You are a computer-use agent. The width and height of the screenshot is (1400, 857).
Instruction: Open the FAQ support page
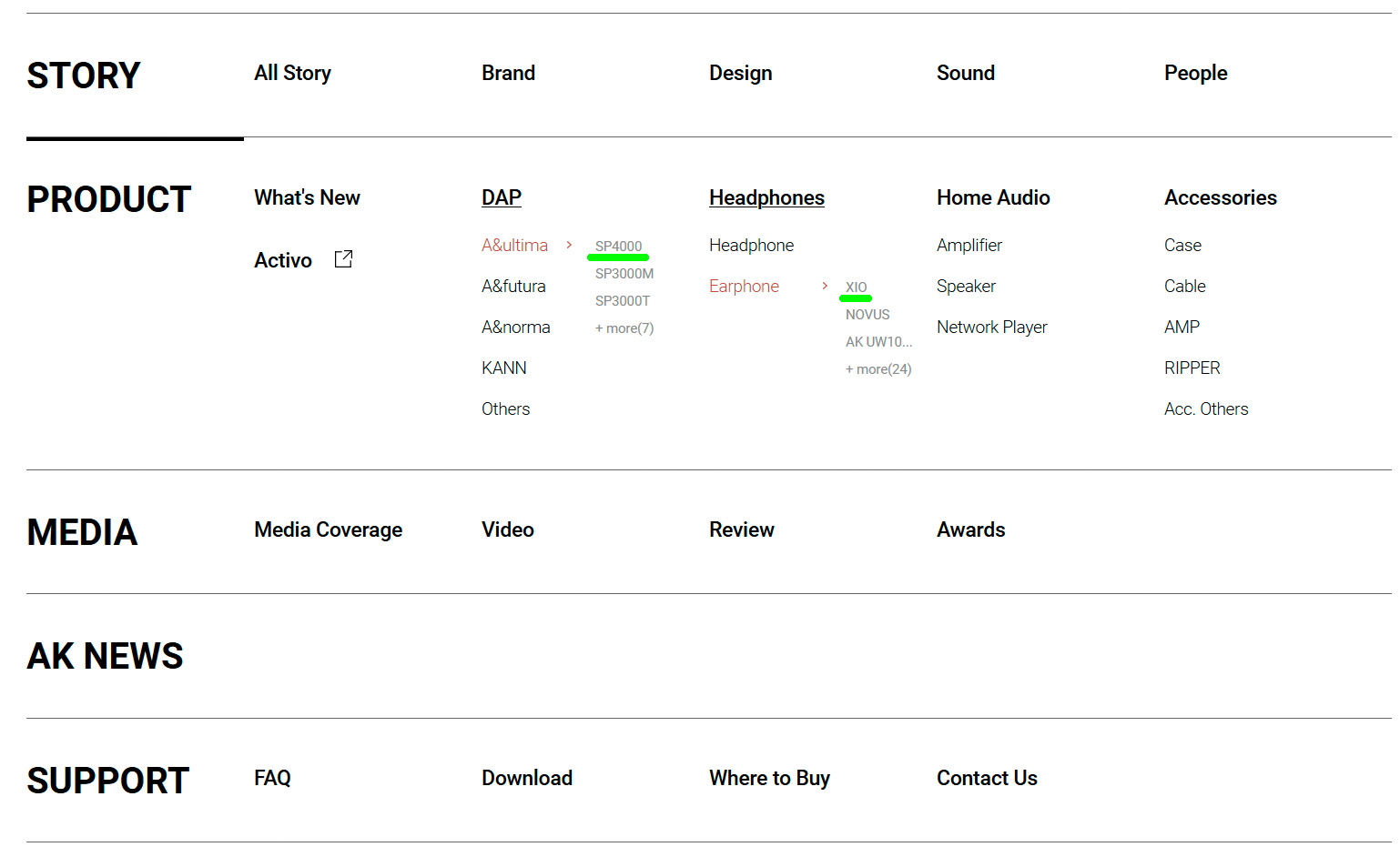(x=272, y=778)
